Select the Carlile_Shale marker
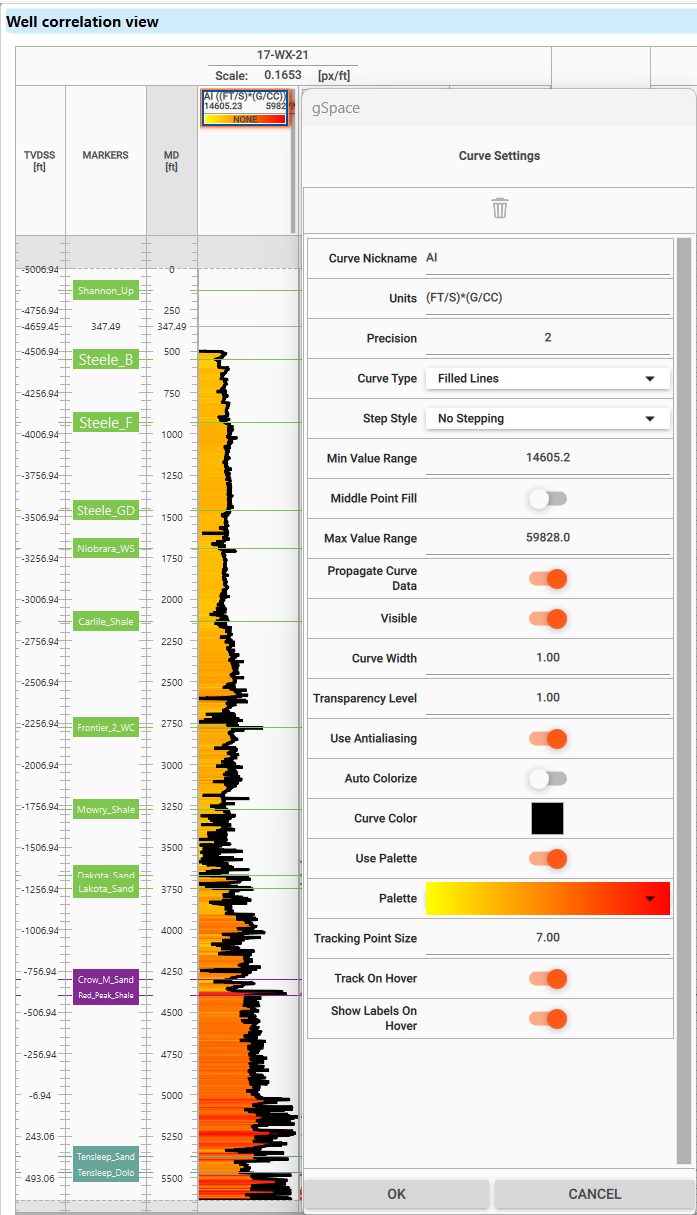The image size is (697, 1215). pyautogui.click(x=105, y=622)
